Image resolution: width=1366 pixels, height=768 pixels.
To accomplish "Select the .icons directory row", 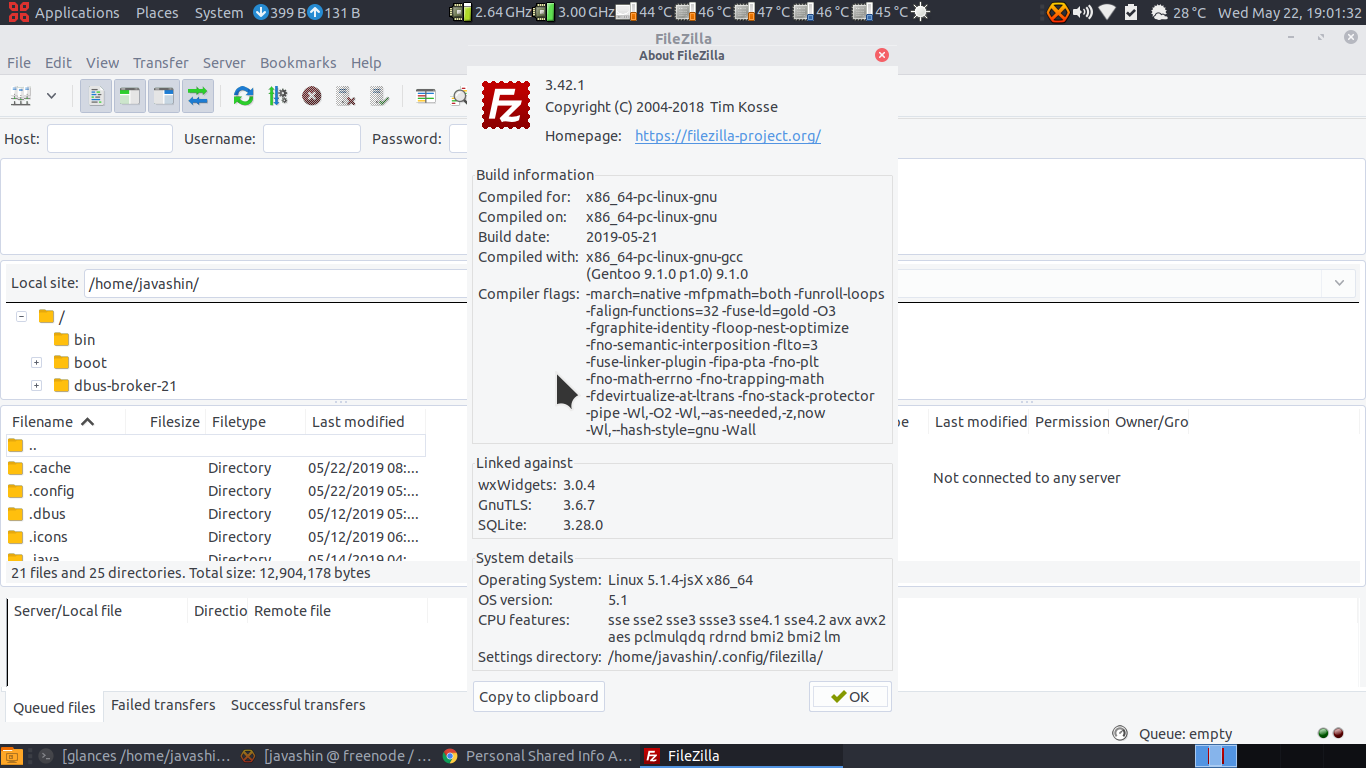I will (x=216, y=537).
